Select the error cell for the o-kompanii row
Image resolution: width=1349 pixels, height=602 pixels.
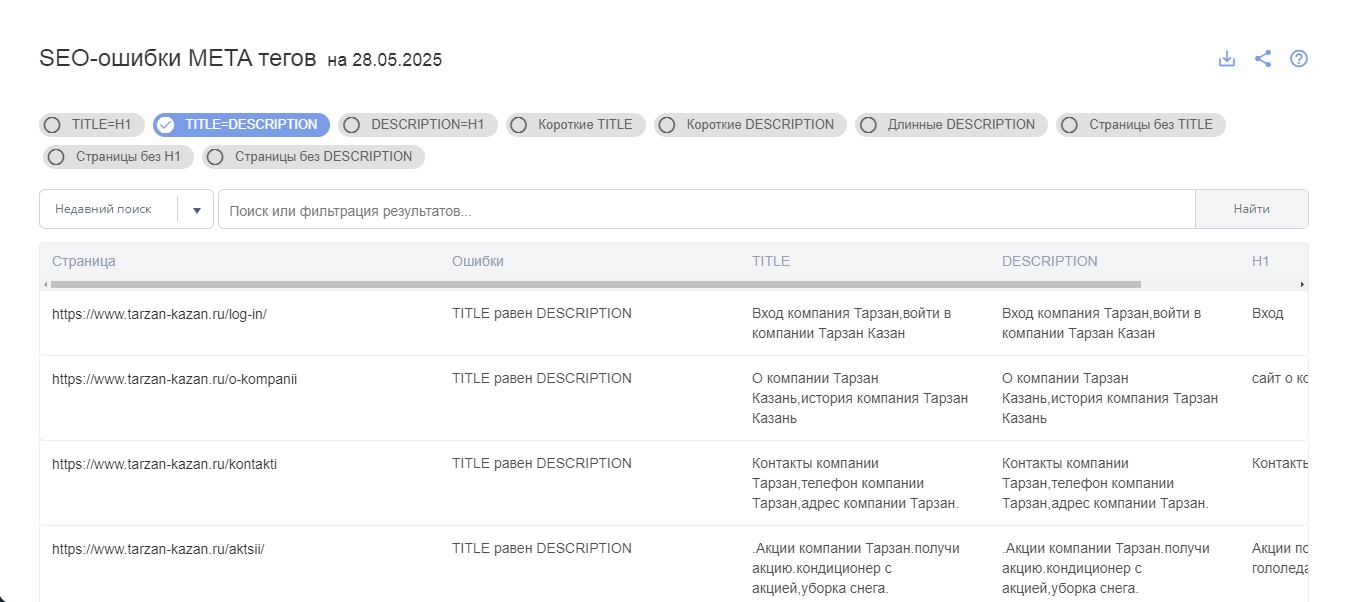[542, 378]
